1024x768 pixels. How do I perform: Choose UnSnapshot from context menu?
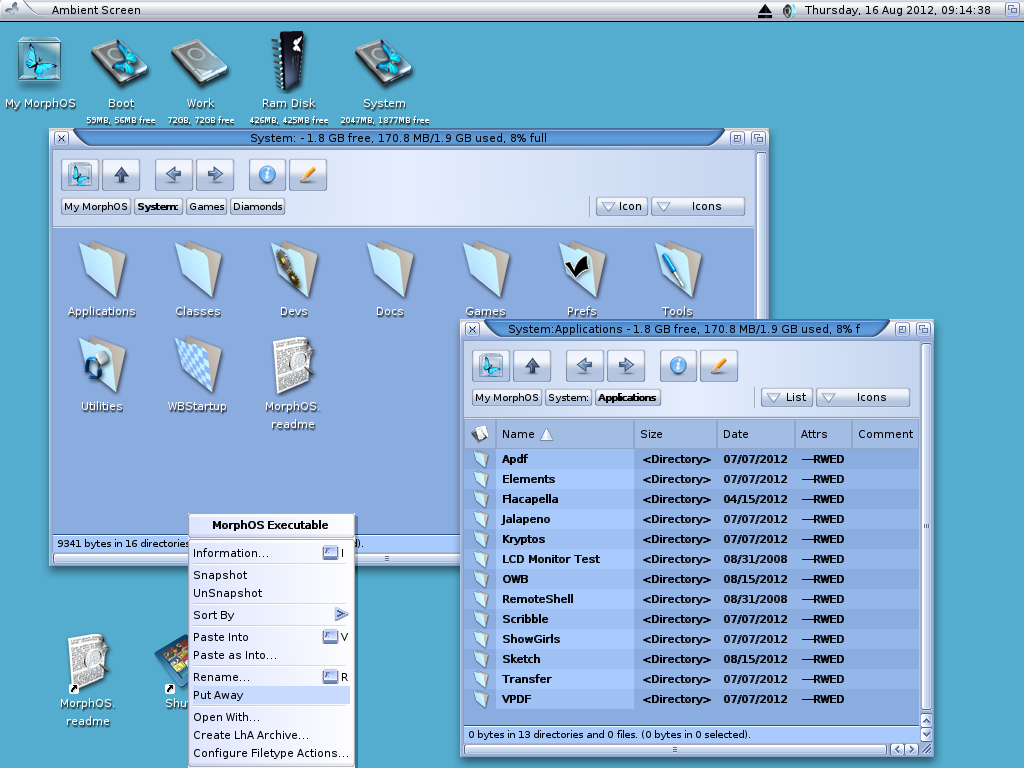coord(270,593)
